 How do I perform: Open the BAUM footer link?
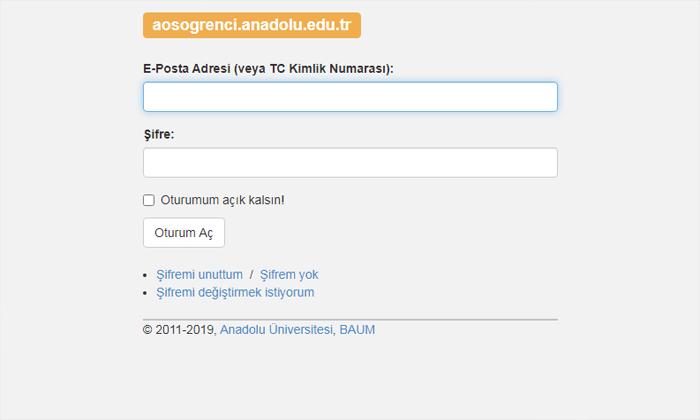(x=357, y=329)
